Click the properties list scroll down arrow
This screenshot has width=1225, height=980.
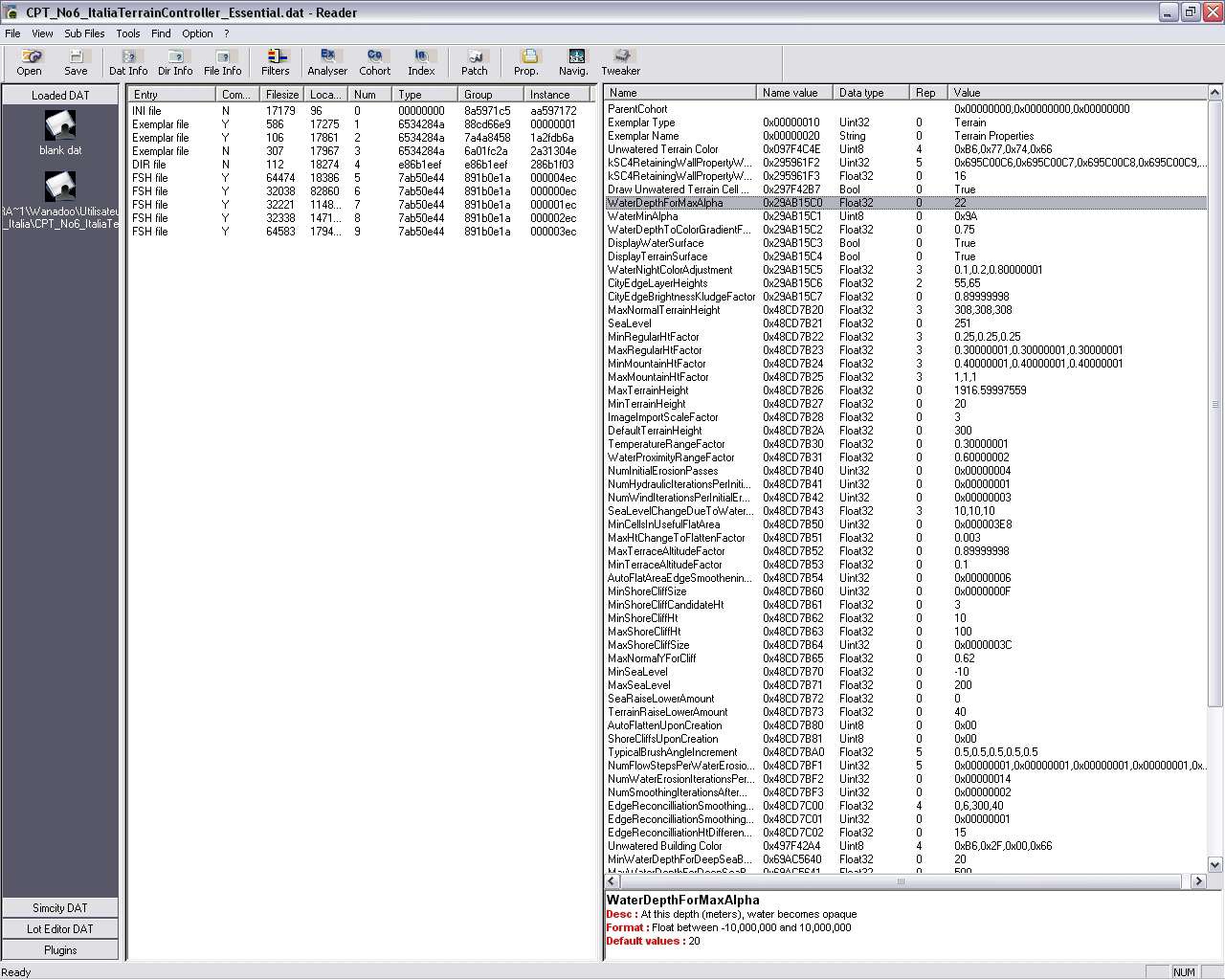point(1215,864)
